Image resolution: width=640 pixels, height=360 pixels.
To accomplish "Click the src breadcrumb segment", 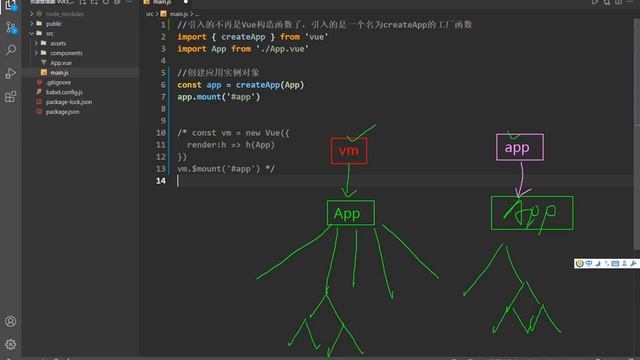I will pyautogui.click(x=149, y=14).
